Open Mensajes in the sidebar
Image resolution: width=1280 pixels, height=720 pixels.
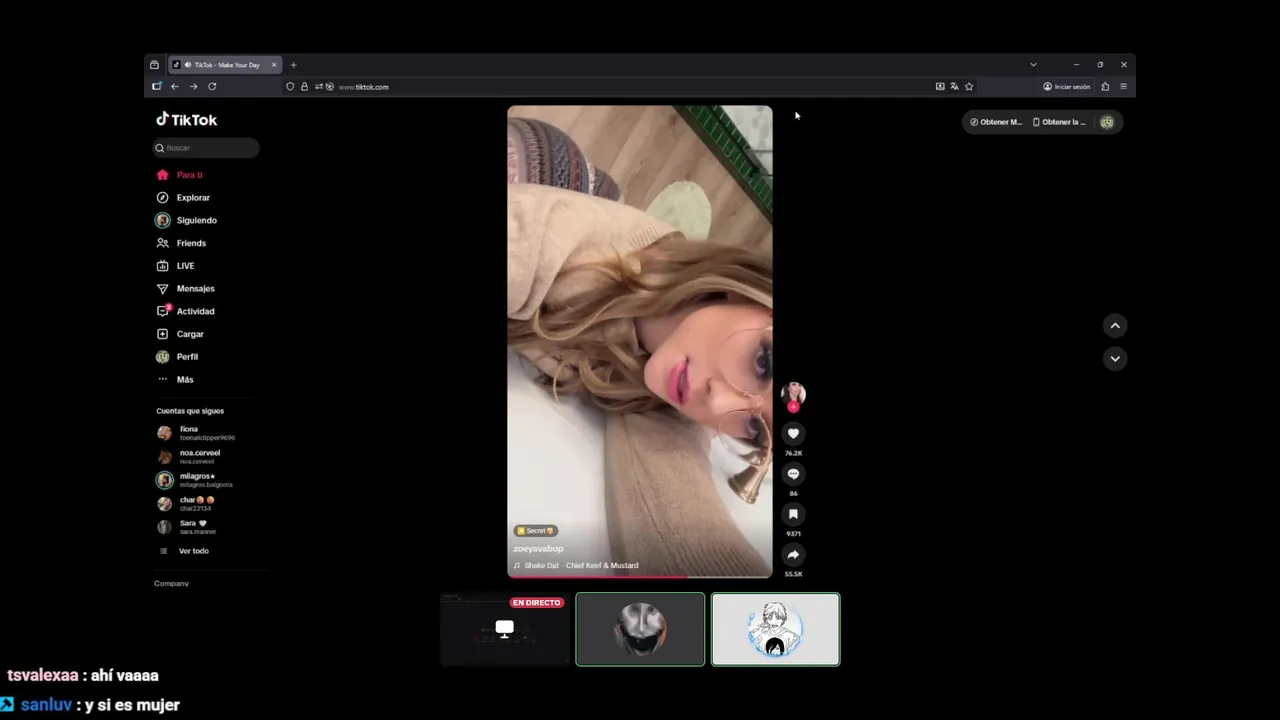195,289
